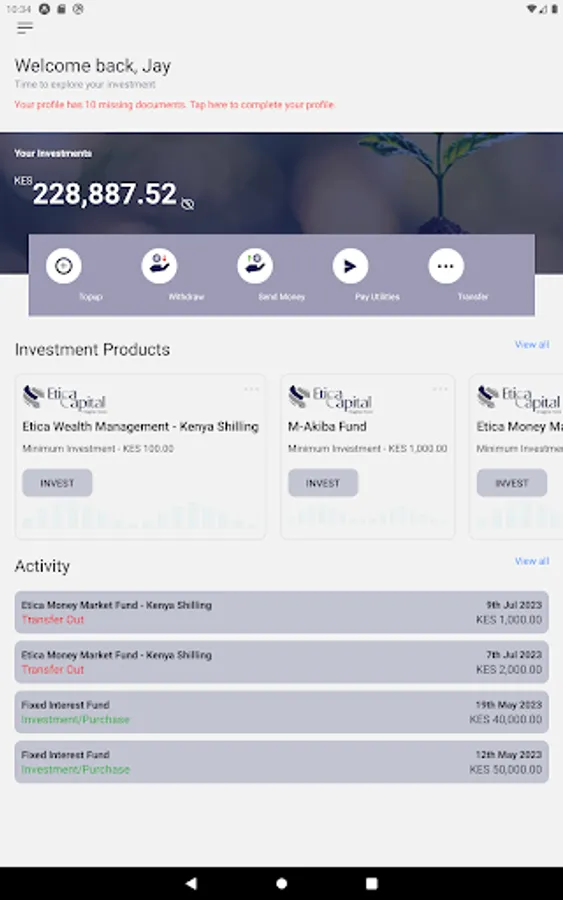This screenshot has width=563, height=900.
Task: Invest in M-Akiba Fund
Action: 323,483
